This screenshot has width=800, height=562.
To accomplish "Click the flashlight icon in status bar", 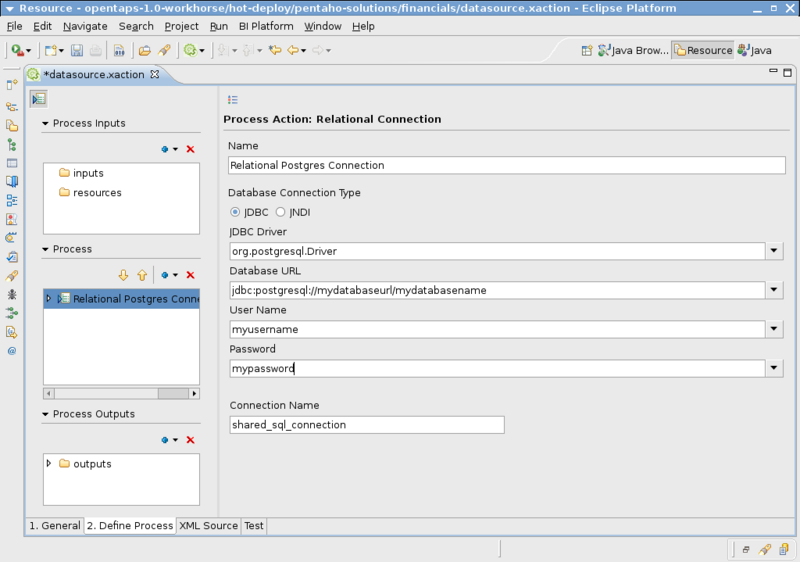I will [765, 549].
